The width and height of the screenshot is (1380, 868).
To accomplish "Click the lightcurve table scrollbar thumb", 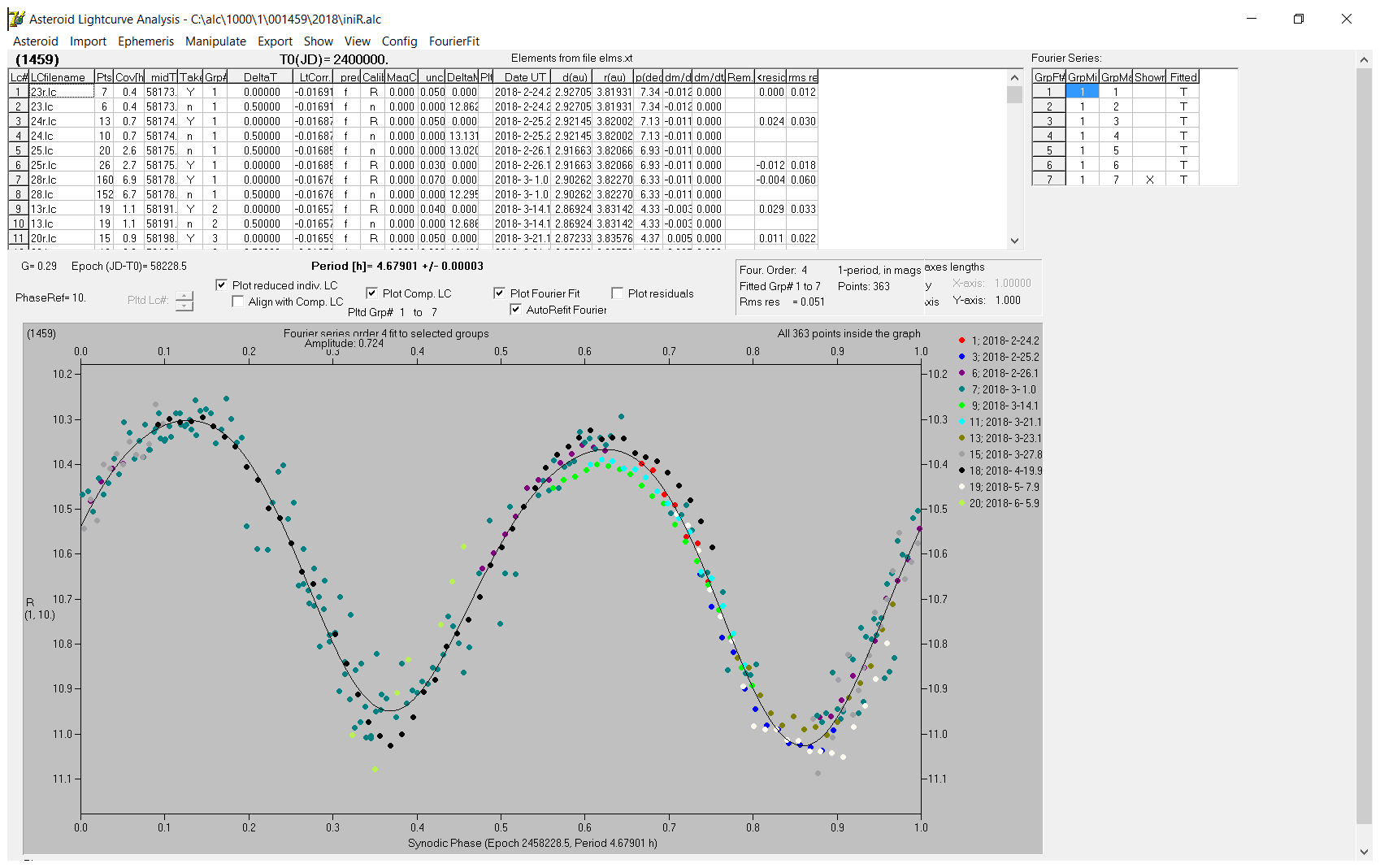I will [1014, 94].
